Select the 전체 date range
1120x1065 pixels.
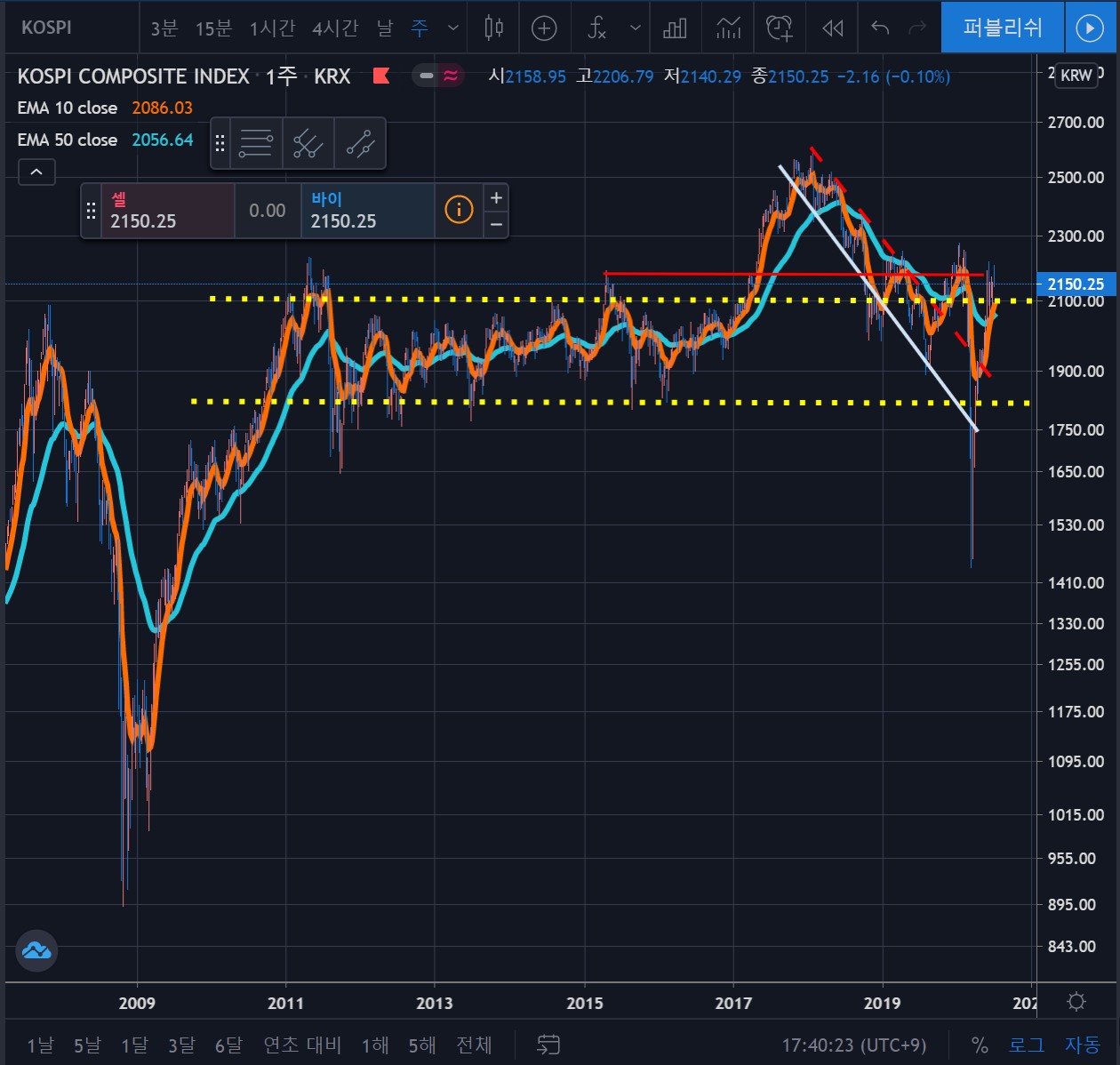click(x=474, y=1045)
